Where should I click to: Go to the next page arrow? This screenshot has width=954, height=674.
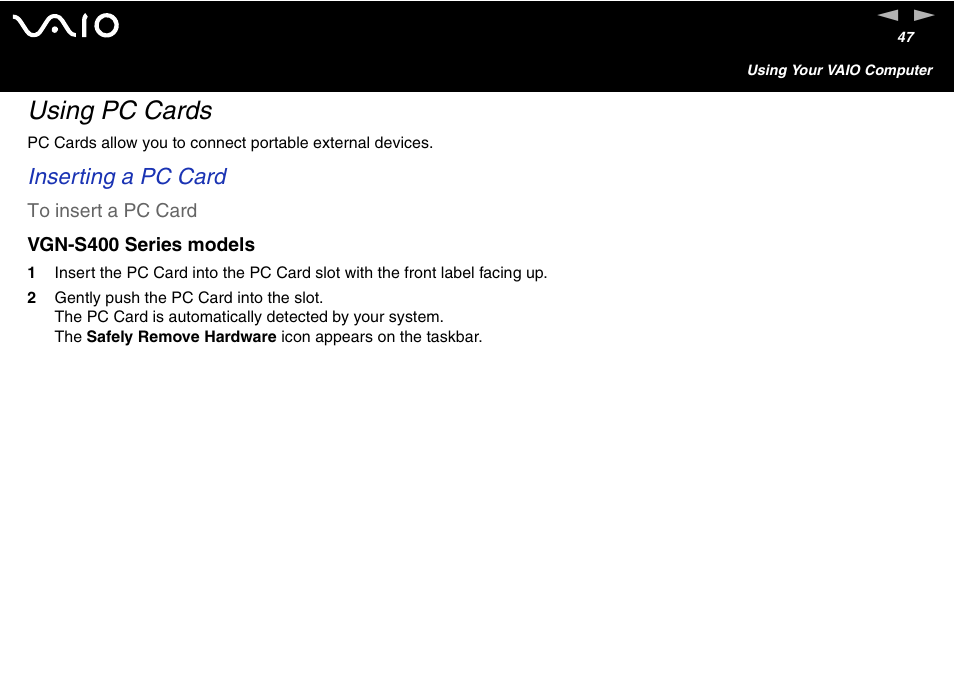click(x=924, y=15)
